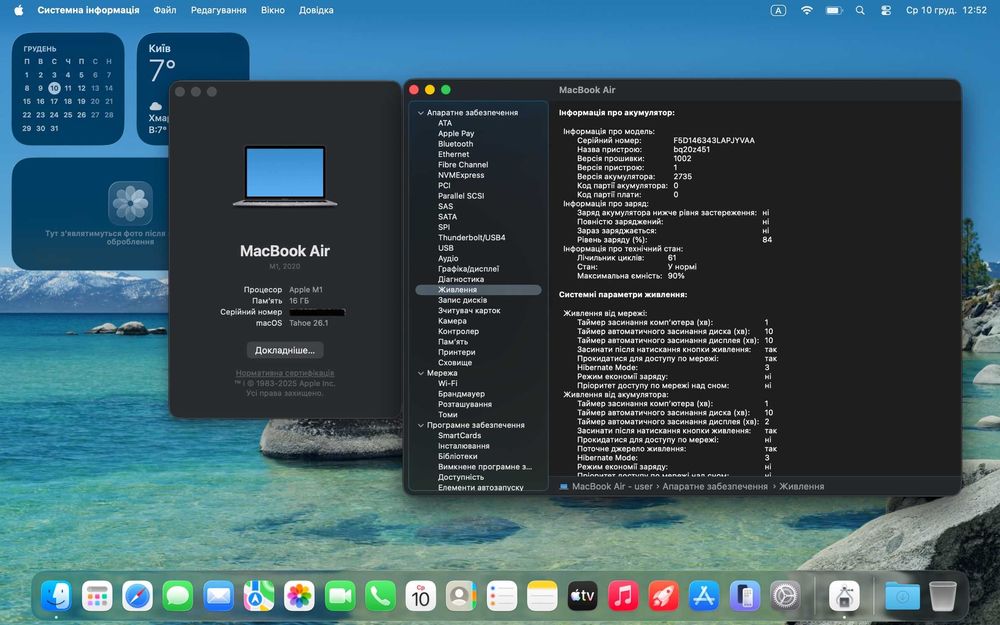Screen dimensions: 1000x625
Task: Collapse the Апаратне забезпечення section
Action: click(x=421, y=113)
